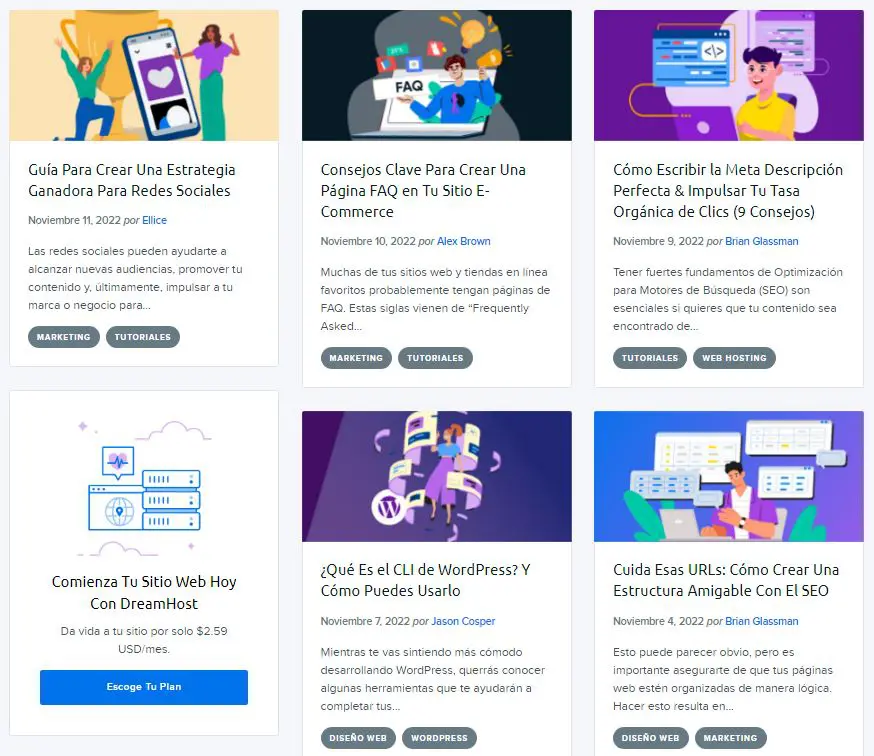The width and height of the screenshot is (874, 756).
Task: Select the WORDPRESS category tag
Action: 439,738
